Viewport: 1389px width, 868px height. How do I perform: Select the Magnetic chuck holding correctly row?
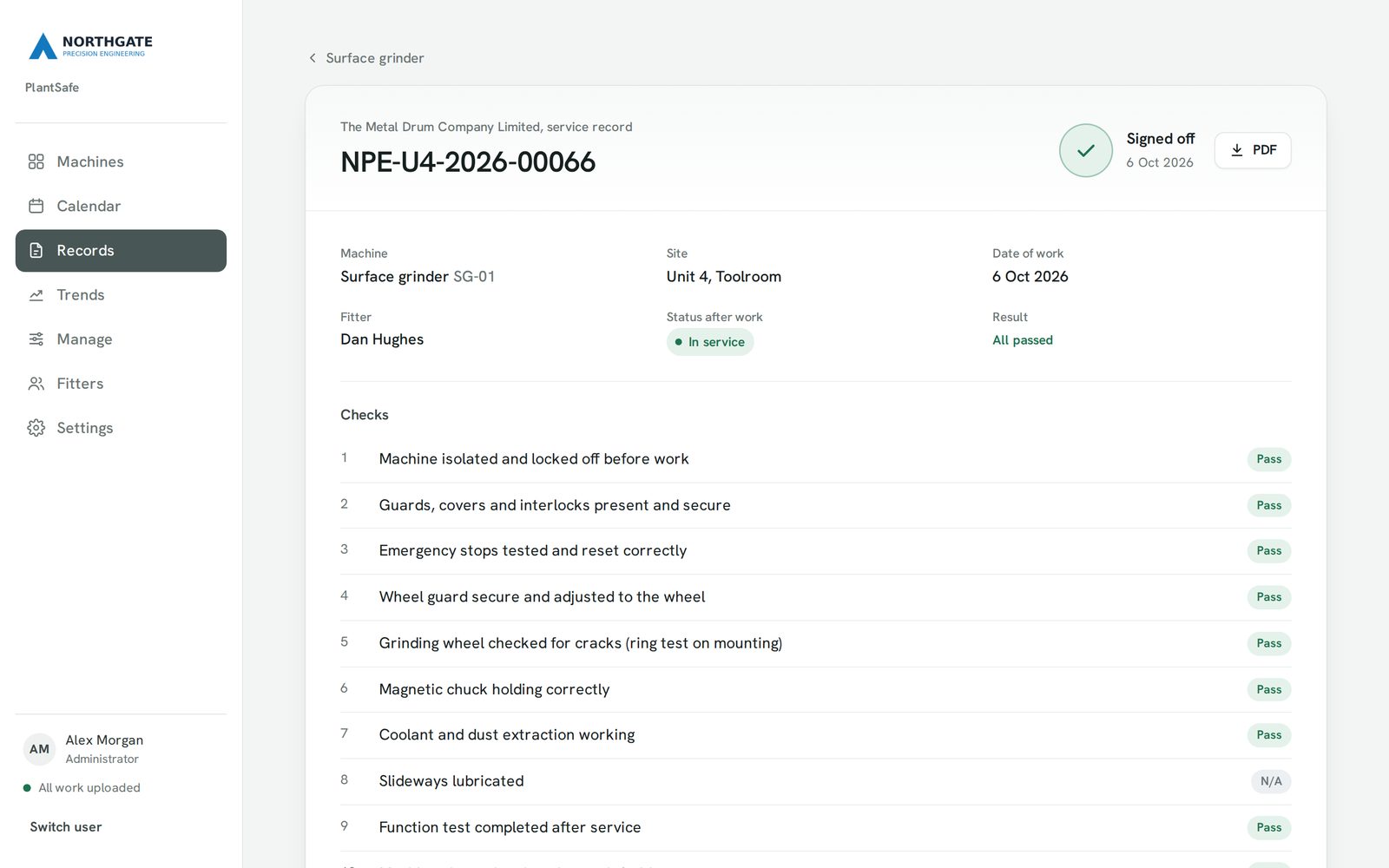[x=815, y=689]
